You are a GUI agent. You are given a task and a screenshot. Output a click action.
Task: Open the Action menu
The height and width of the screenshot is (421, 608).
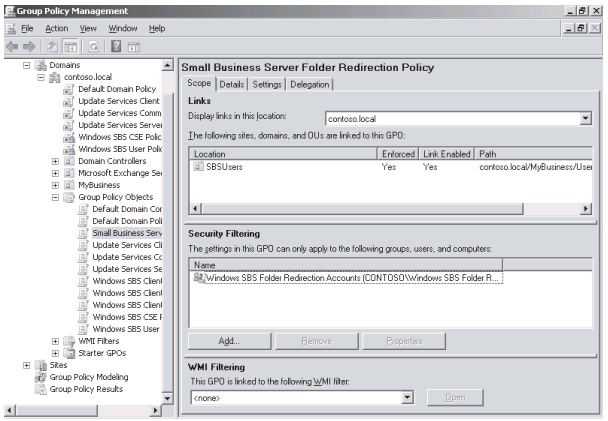pyautogui.click(x=57, y=28)
